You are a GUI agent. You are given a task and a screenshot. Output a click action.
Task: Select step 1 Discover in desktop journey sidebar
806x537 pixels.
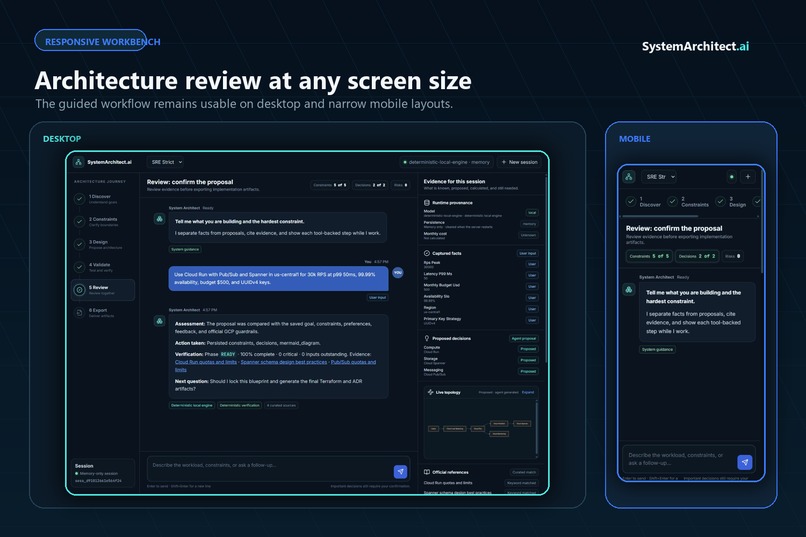(x=103, y=199)
